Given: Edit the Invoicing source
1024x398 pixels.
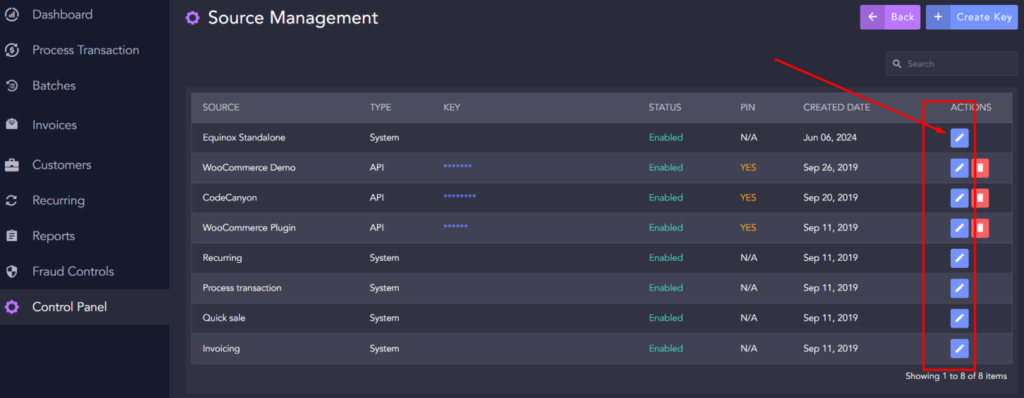Looking at the screenshot, I should click(x=959, y=348).
